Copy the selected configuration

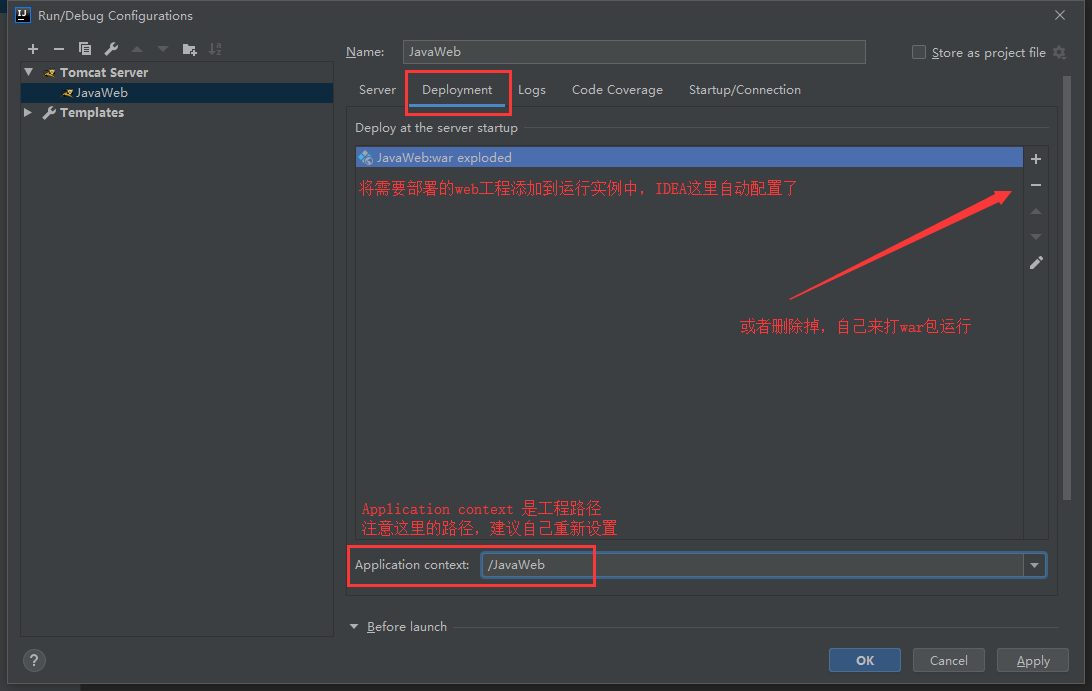pos(85,49)
